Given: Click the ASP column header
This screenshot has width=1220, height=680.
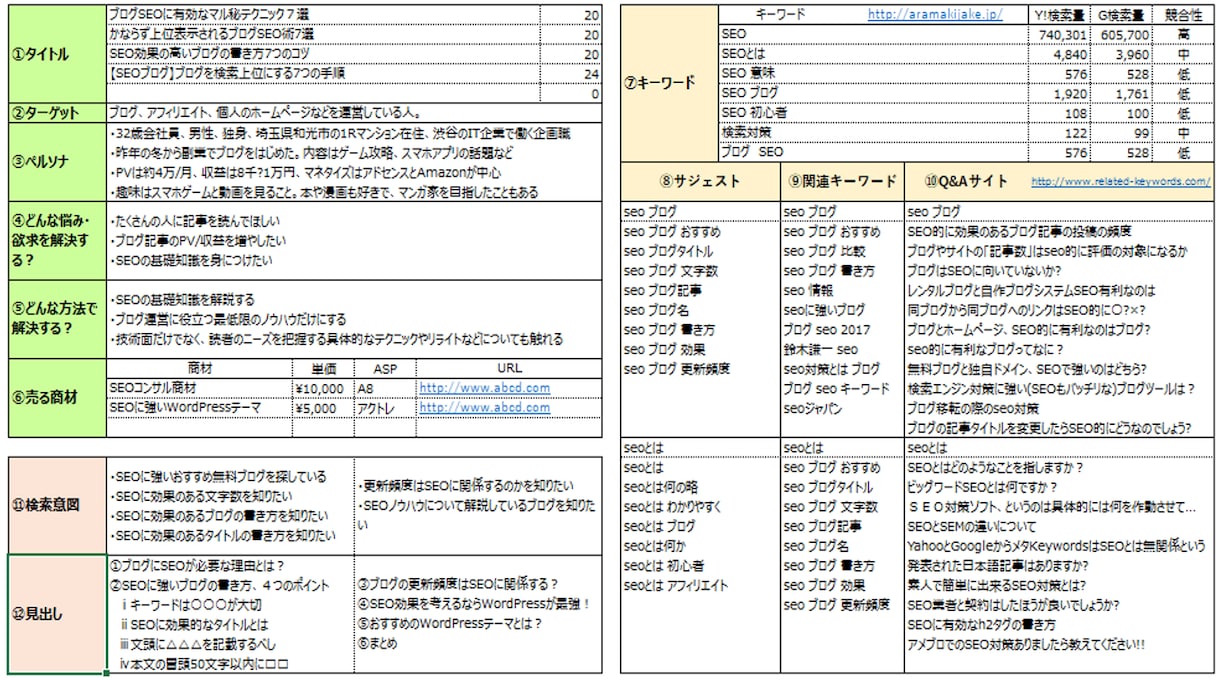Looking at the screenshot, I should (x=385, y=369).
